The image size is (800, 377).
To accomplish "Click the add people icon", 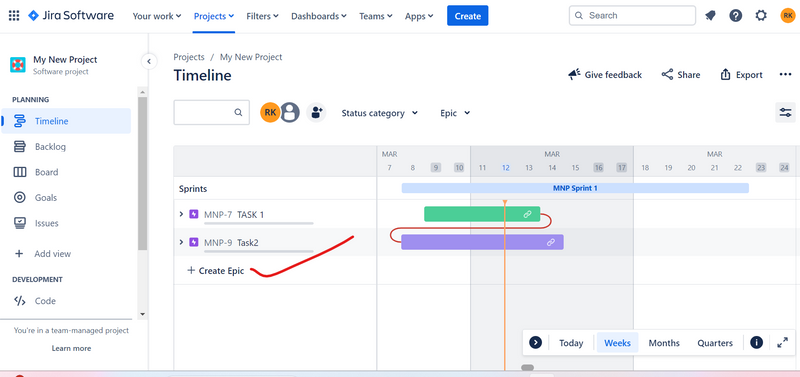I will click(316, 113).
